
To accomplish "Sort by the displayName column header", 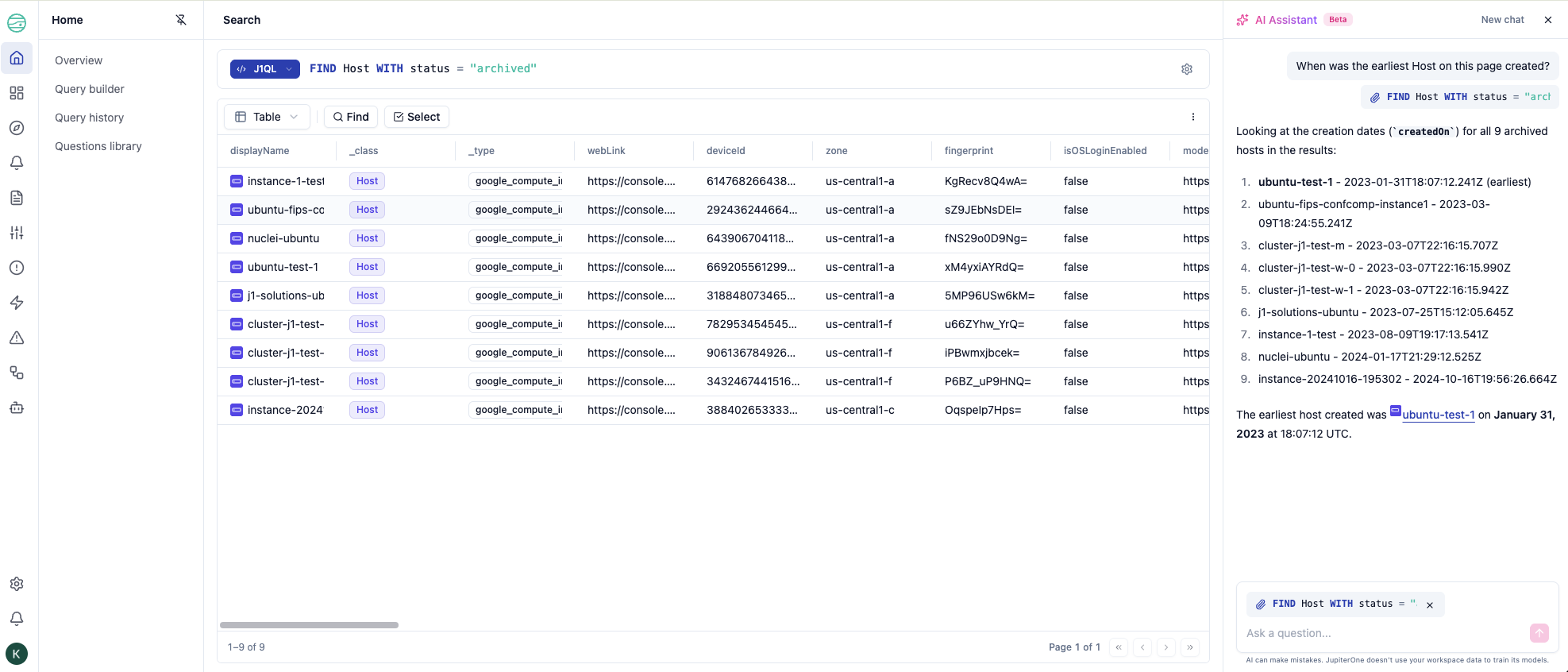I will pyautogui.click(x=260, y=151).
